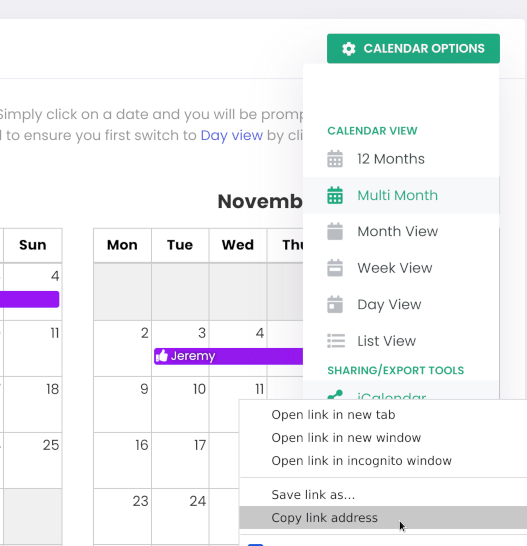
Task: Open the purple Jeremy event bar
Action: [x=228, y=356]
